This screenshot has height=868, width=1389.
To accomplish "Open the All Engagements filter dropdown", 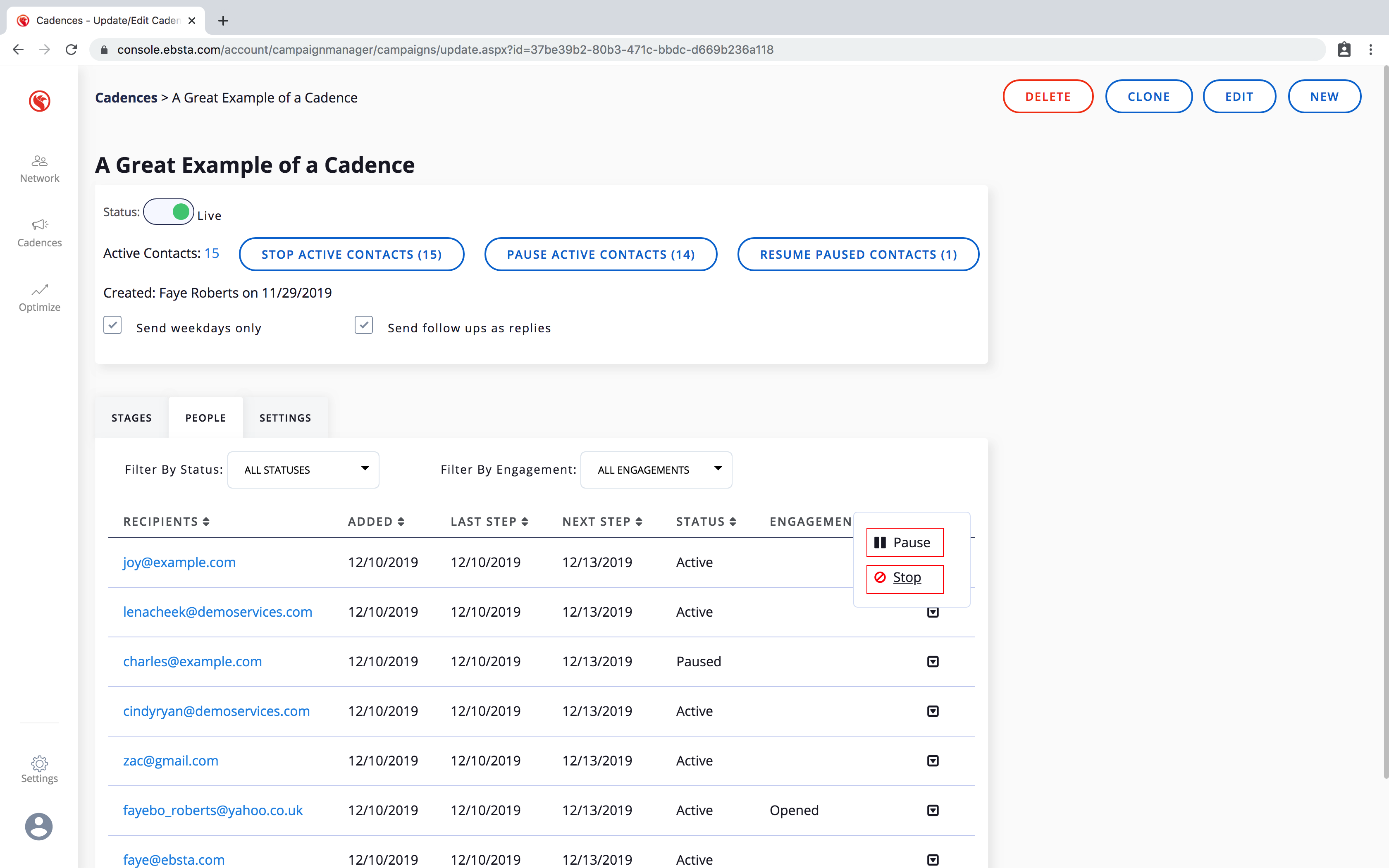I will tap(656, 470).
